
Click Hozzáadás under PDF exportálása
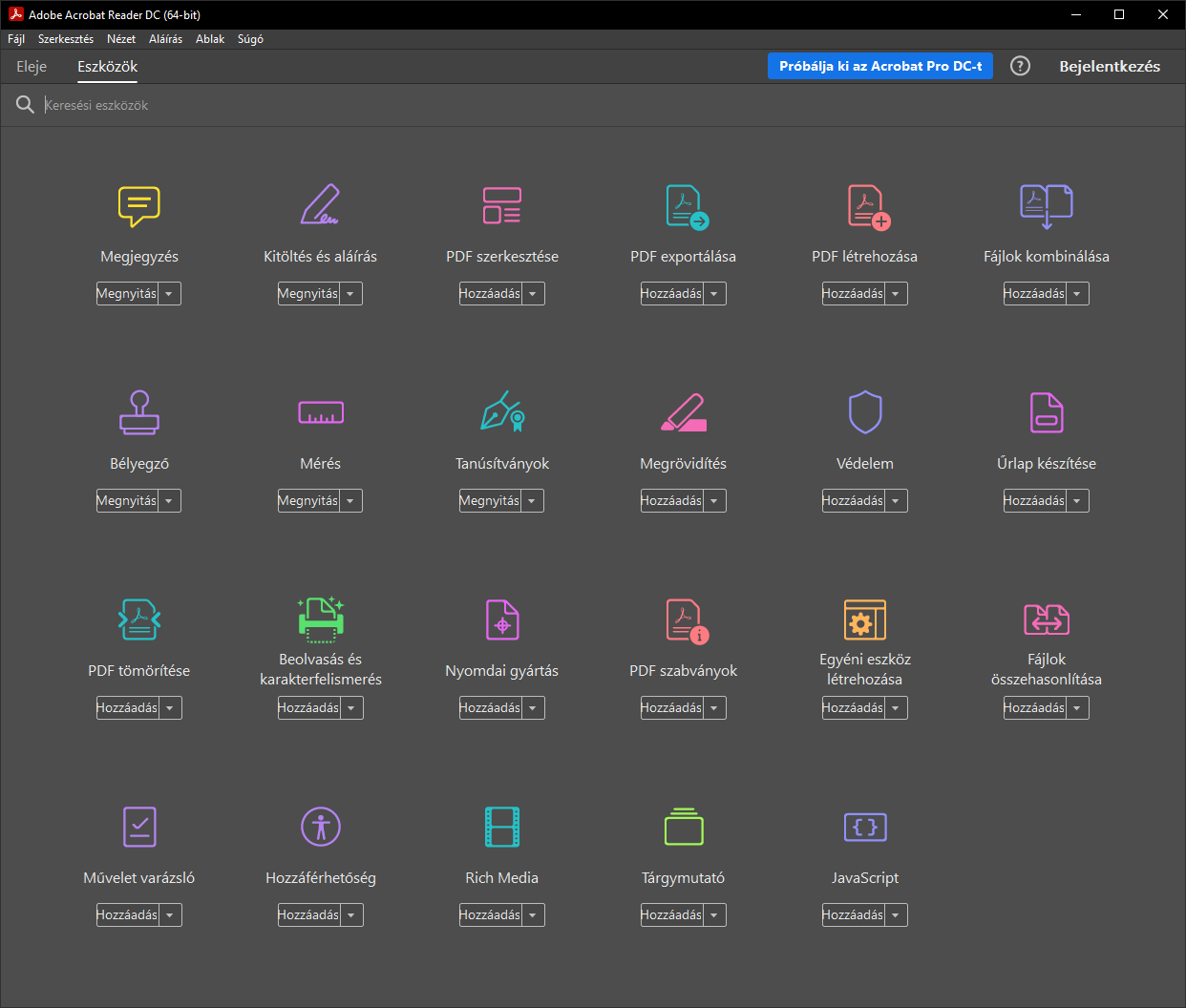point(672,294)
